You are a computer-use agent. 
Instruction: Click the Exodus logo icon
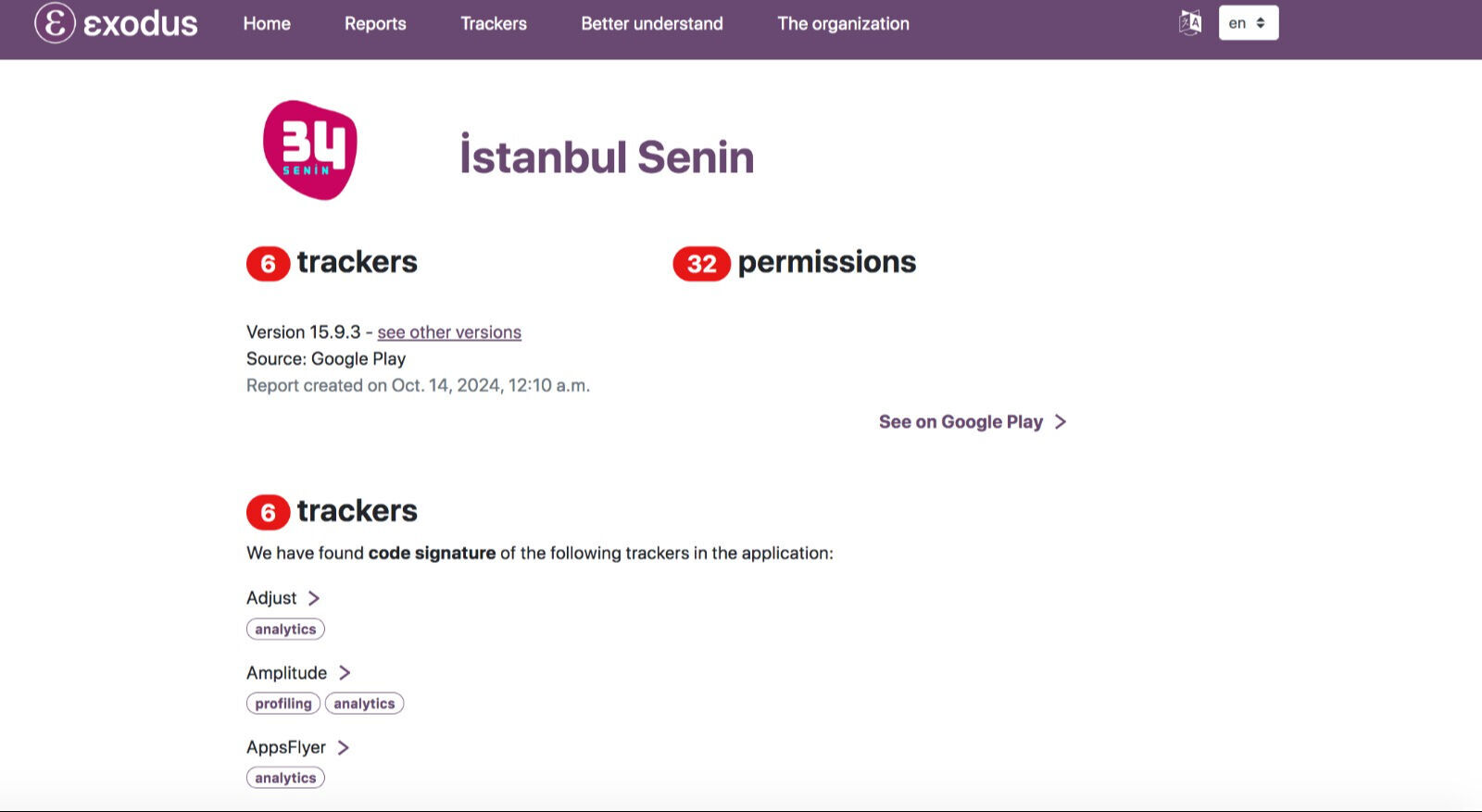click(55, 23)
